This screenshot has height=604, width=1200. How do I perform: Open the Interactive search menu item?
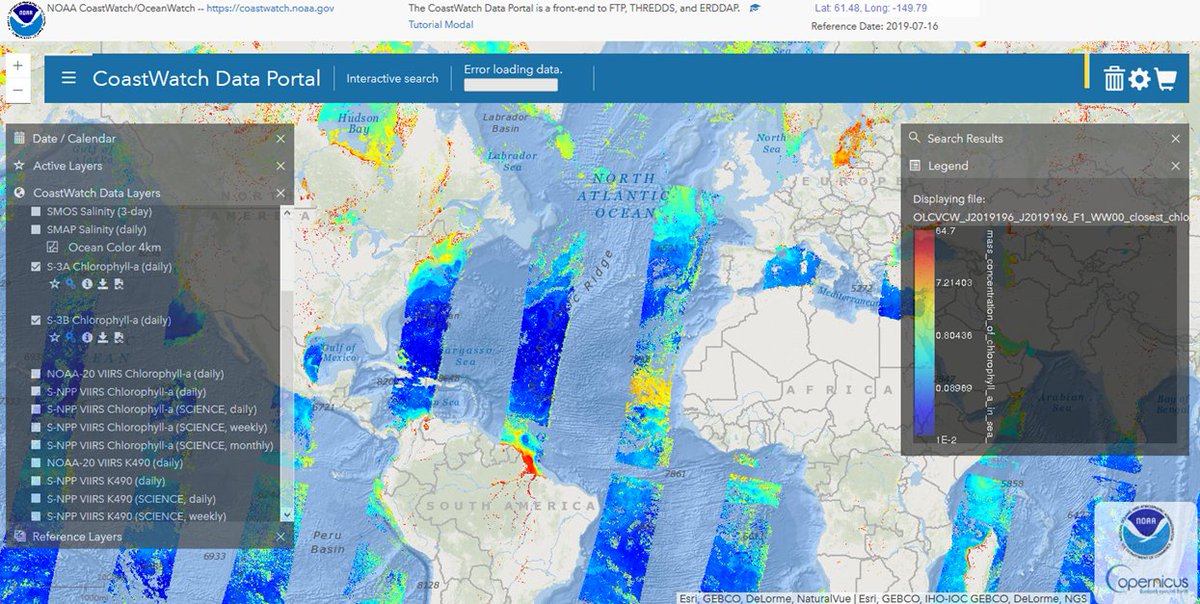click(392, 78)
